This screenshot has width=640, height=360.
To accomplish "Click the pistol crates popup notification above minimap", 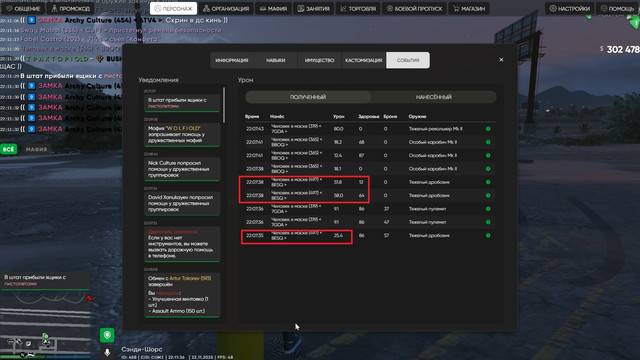I will pyautogui.click(x=45, y=280).
